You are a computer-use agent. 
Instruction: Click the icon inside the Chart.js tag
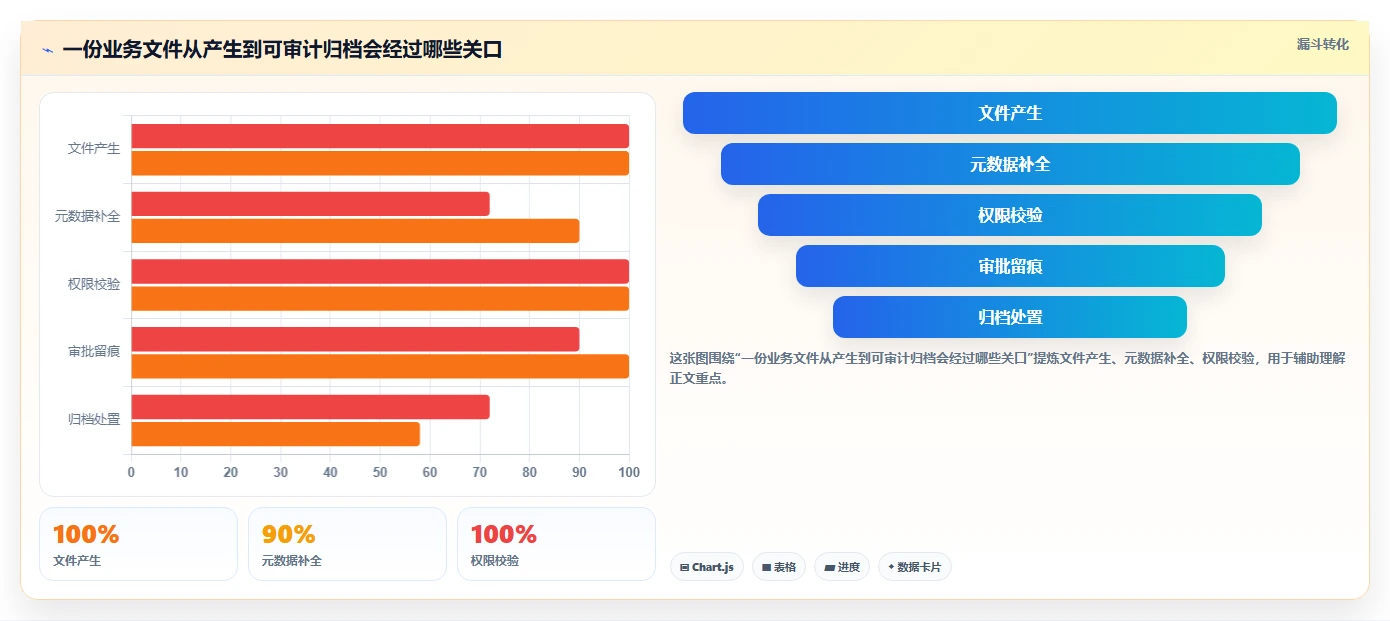click(x=684, y=567)
